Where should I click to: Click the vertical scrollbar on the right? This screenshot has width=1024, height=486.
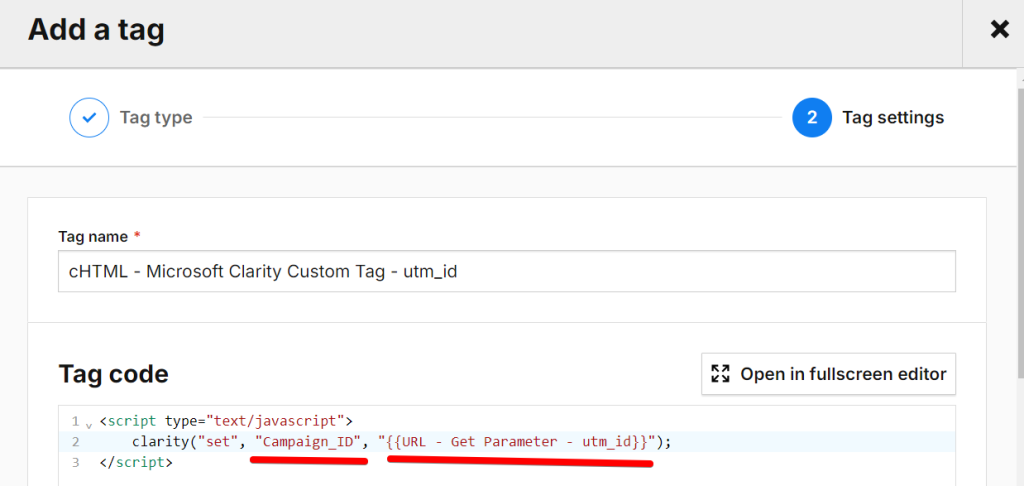point(1019,229)
